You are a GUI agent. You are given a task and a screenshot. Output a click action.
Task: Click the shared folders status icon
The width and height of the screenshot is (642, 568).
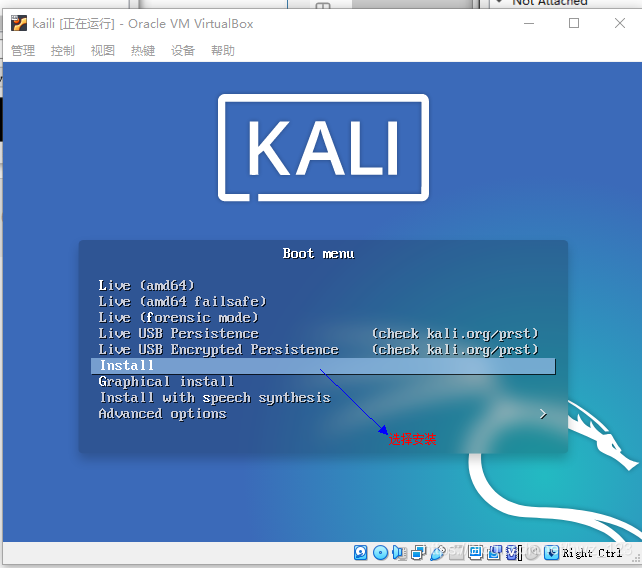tap(457, 553)
